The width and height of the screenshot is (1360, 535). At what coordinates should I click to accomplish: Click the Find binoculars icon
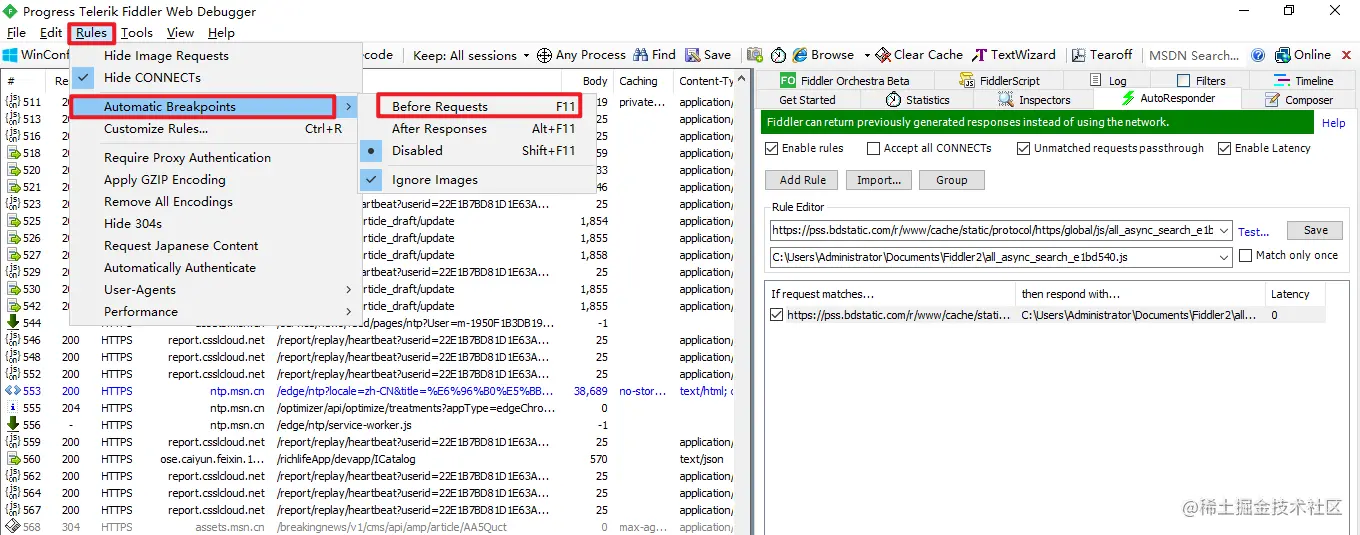(640, 55)
